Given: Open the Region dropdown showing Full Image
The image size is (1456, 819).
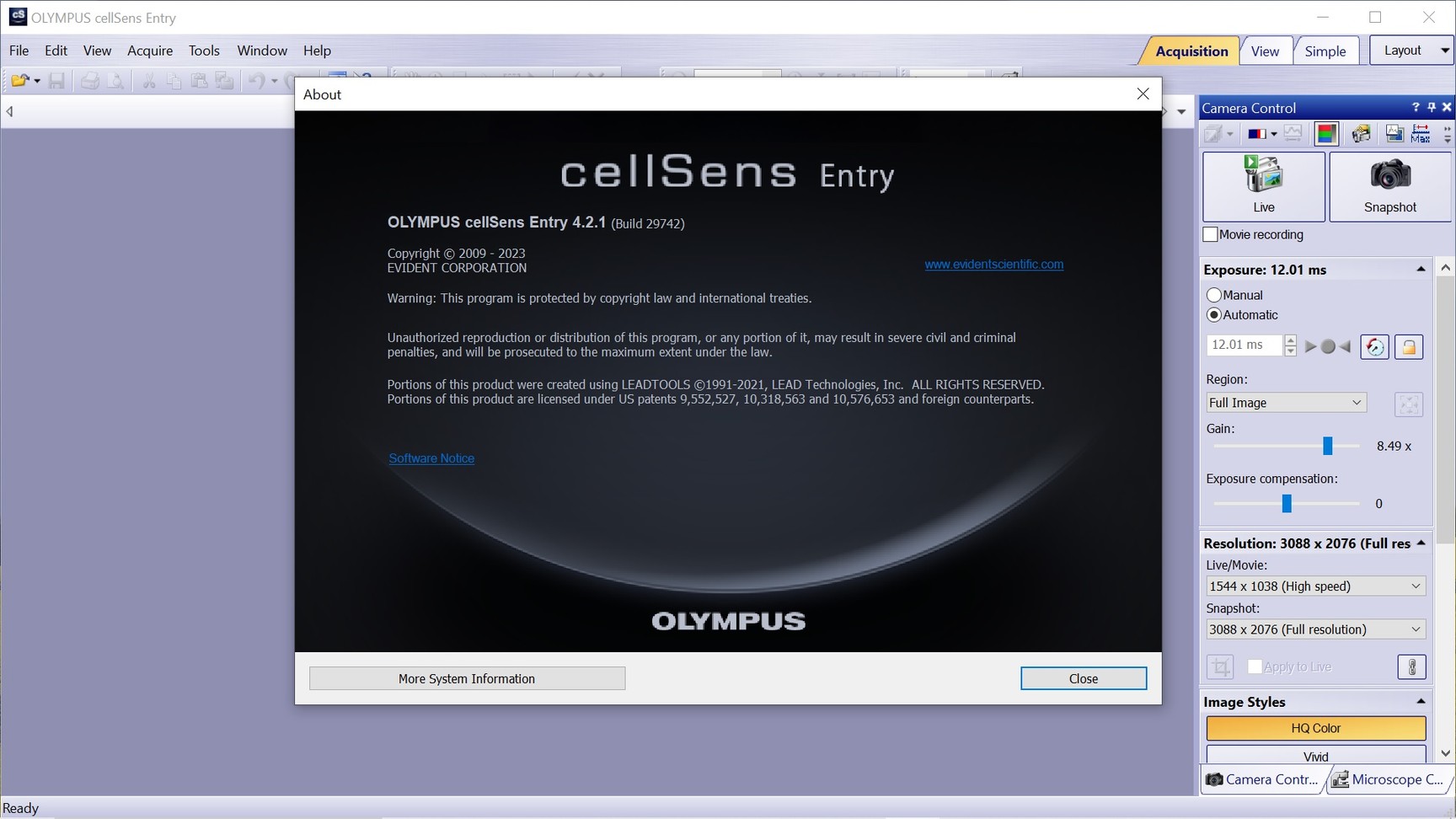Looking at the screenshot, I should [x=1286, y=403].
